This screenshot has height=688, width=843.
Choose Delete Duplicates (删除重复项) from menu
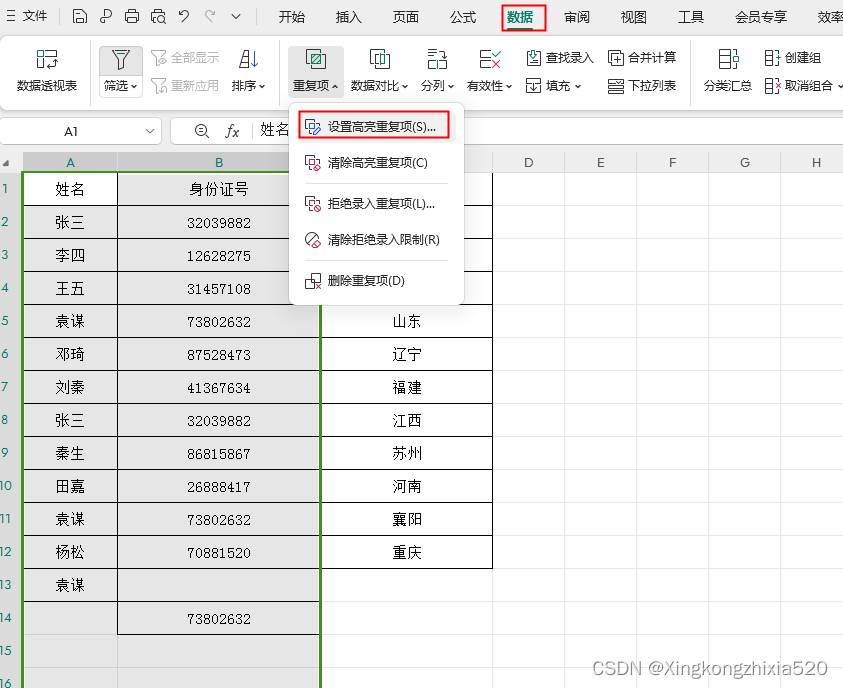(366, 281)
